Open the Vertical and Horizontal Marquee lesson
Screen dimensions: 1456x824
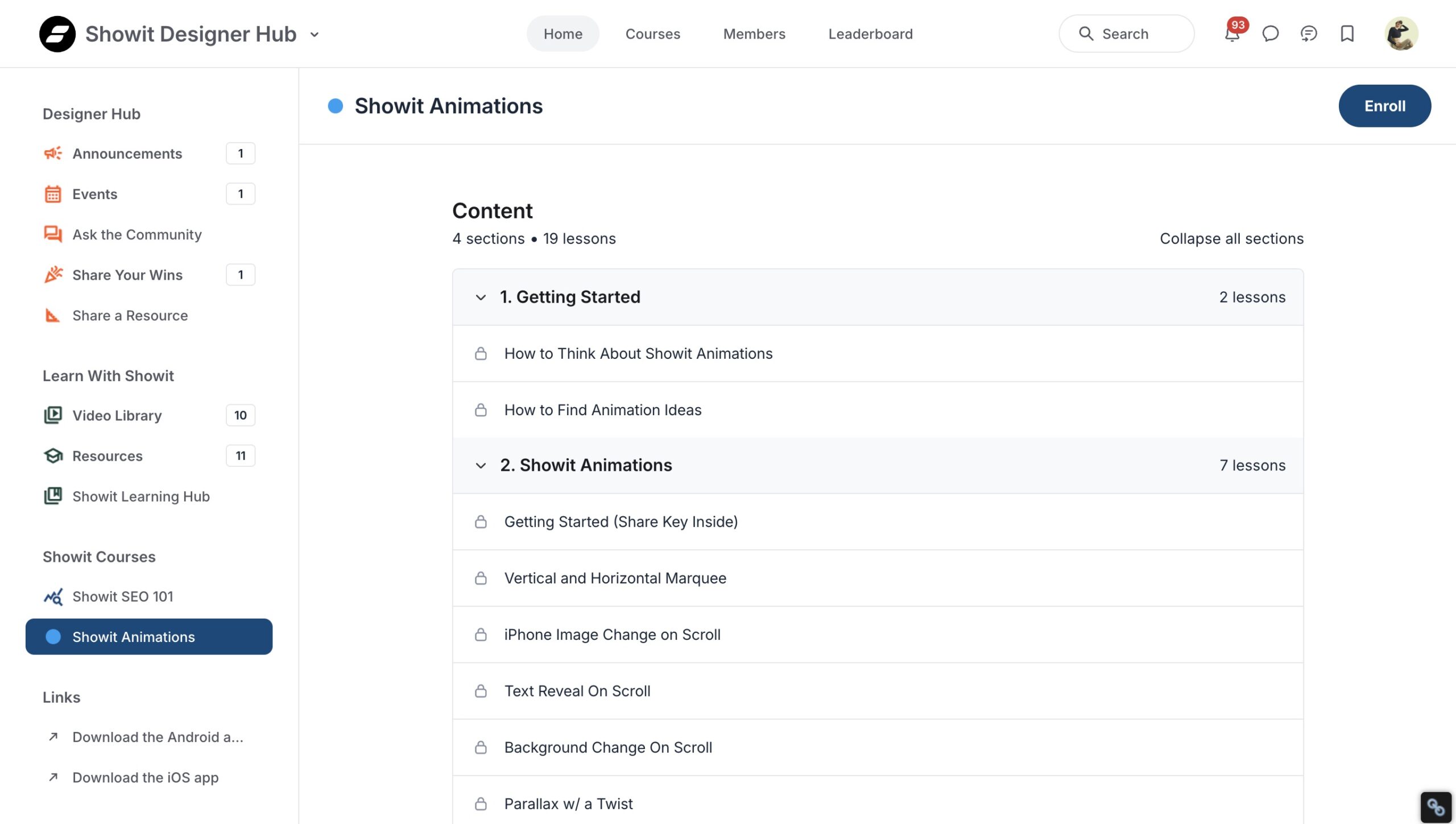(615, 578)
